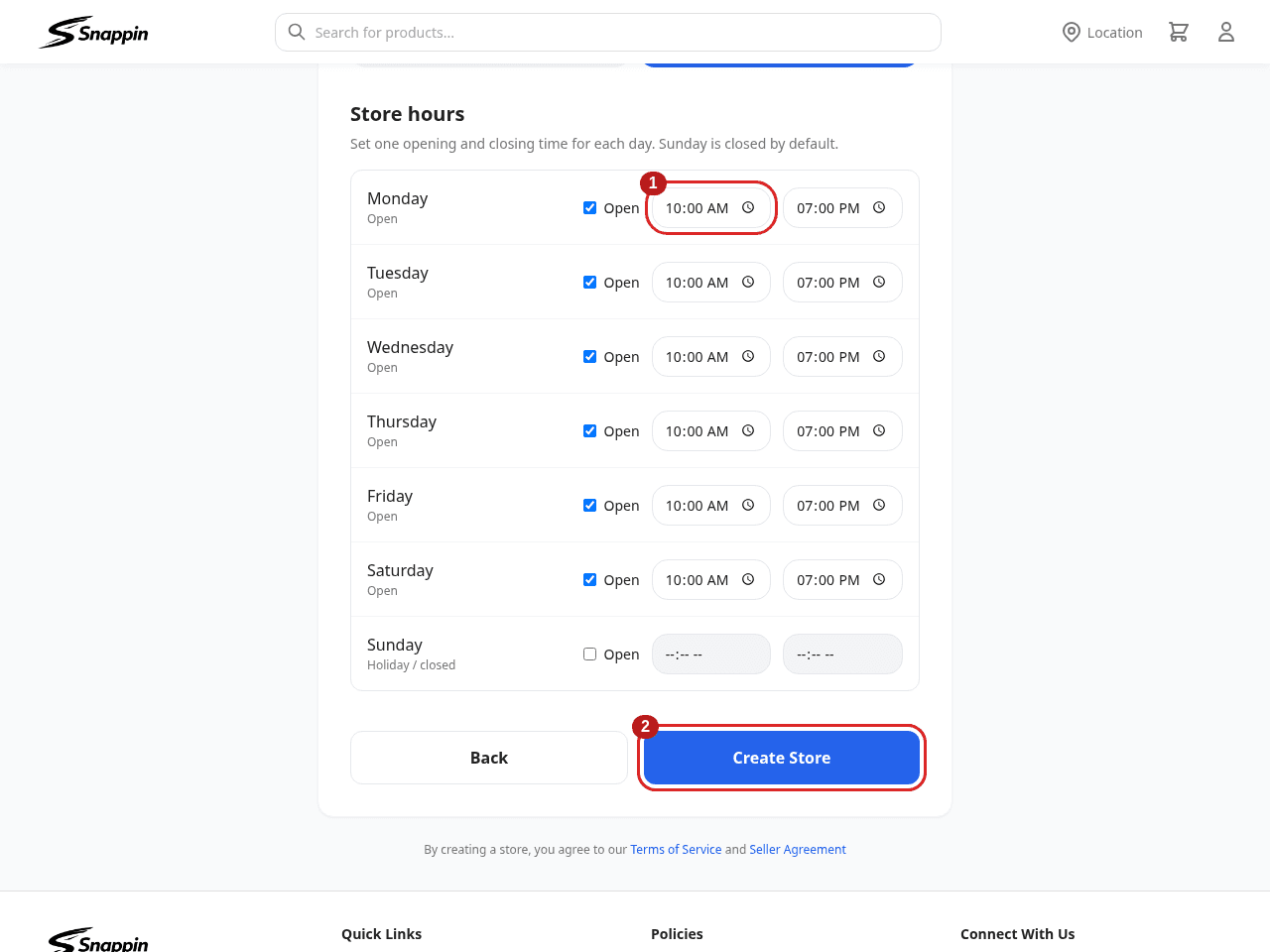The height and width of the screenshot is (952, 1270).
Task: Click the Snappin logo in header
Action: click(94, 32)
